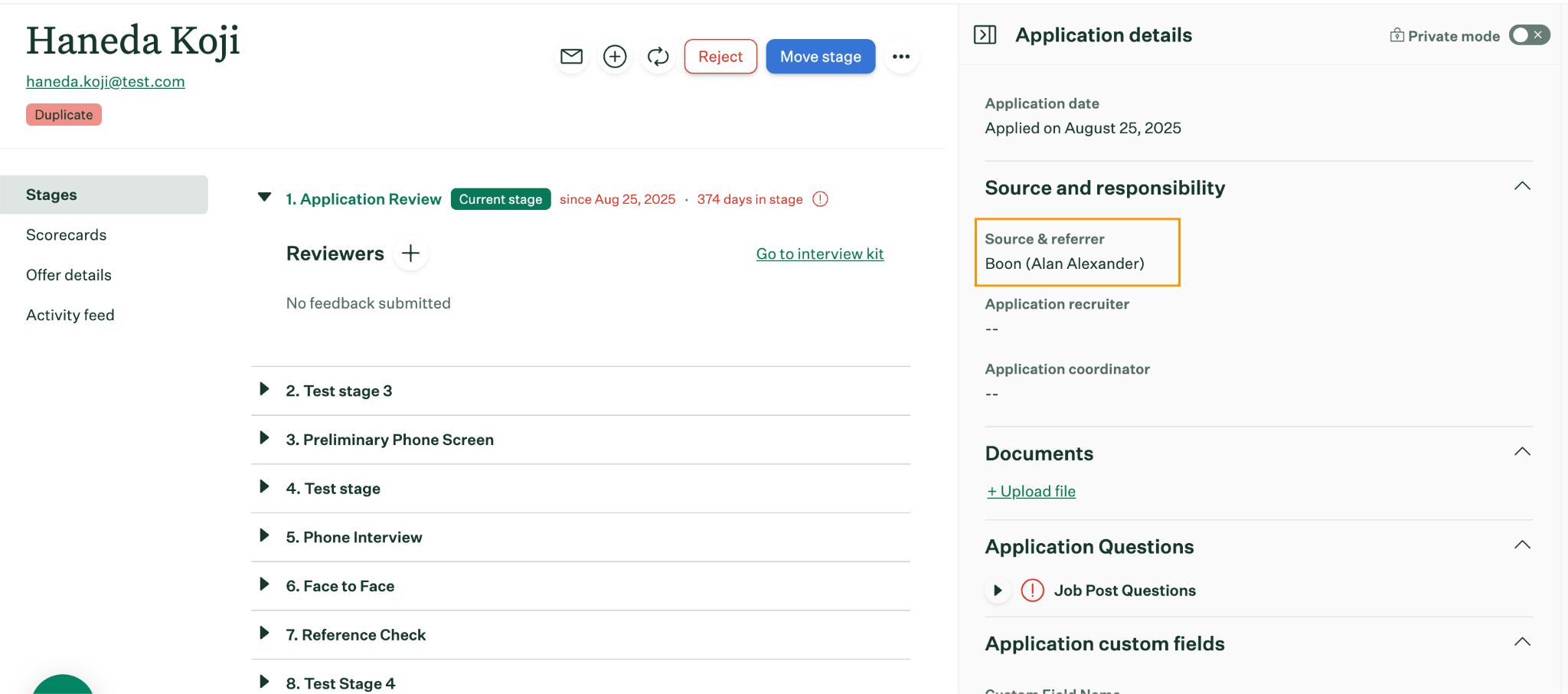Collapse the Application Questions section
The image size is (1568, 694).
(x=1522, y=545)
